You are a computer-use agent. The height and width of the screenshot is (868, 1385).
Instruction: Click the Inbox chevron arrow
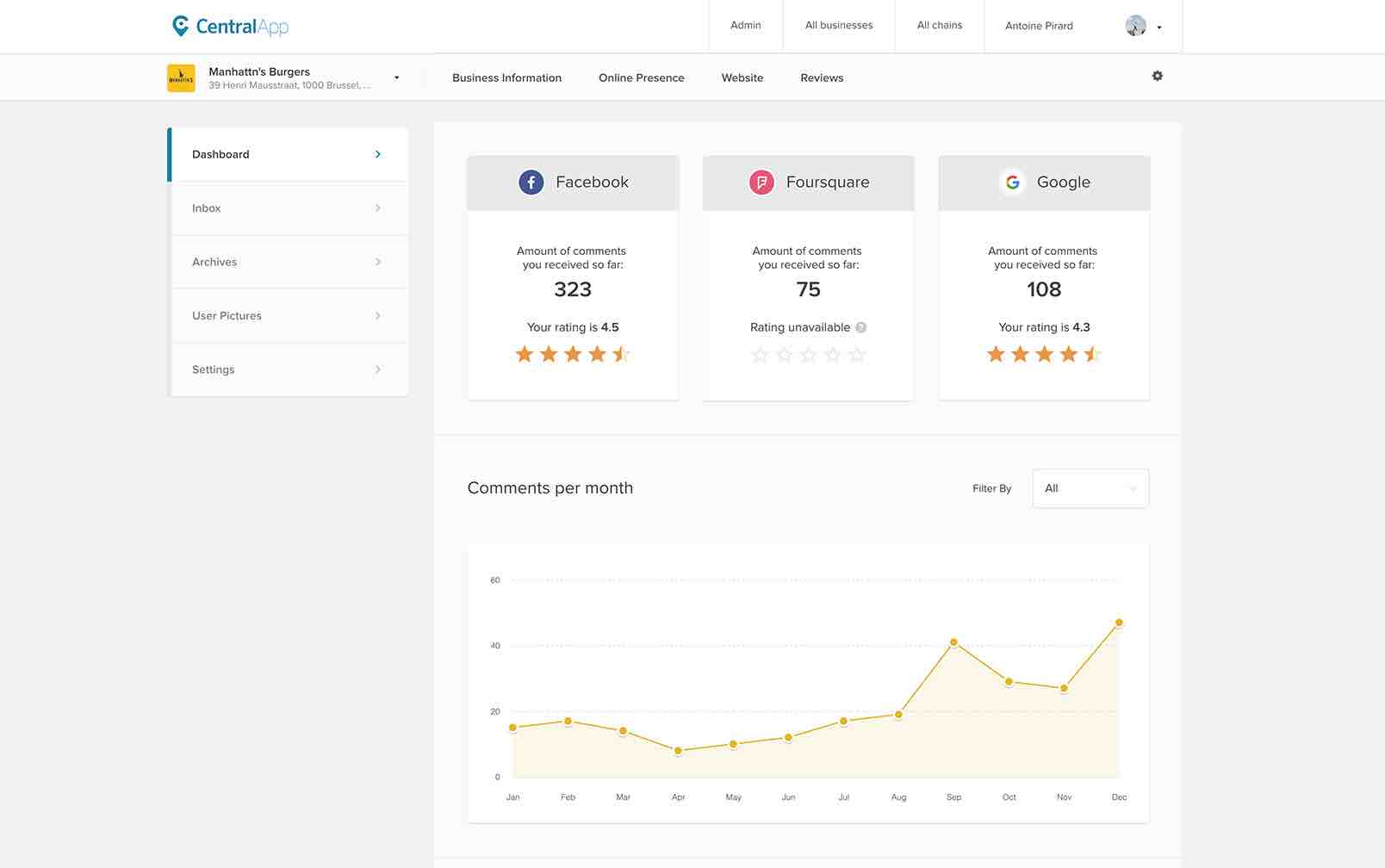coord(378,208)
